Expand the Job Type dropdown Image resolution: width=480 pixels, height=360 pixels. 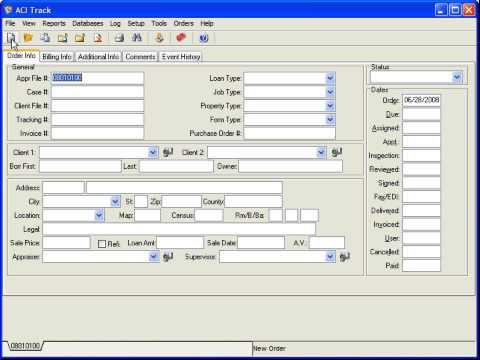tap(330, 92)
